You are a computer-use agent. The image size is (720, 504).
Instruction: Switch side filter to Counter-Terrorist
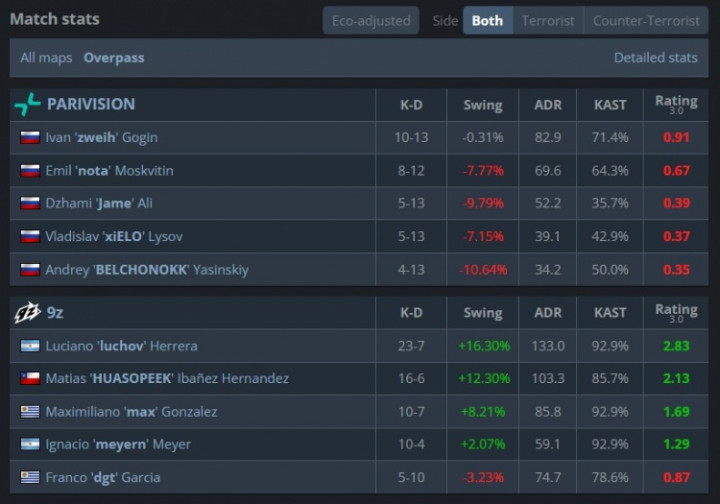coord(646,21)
